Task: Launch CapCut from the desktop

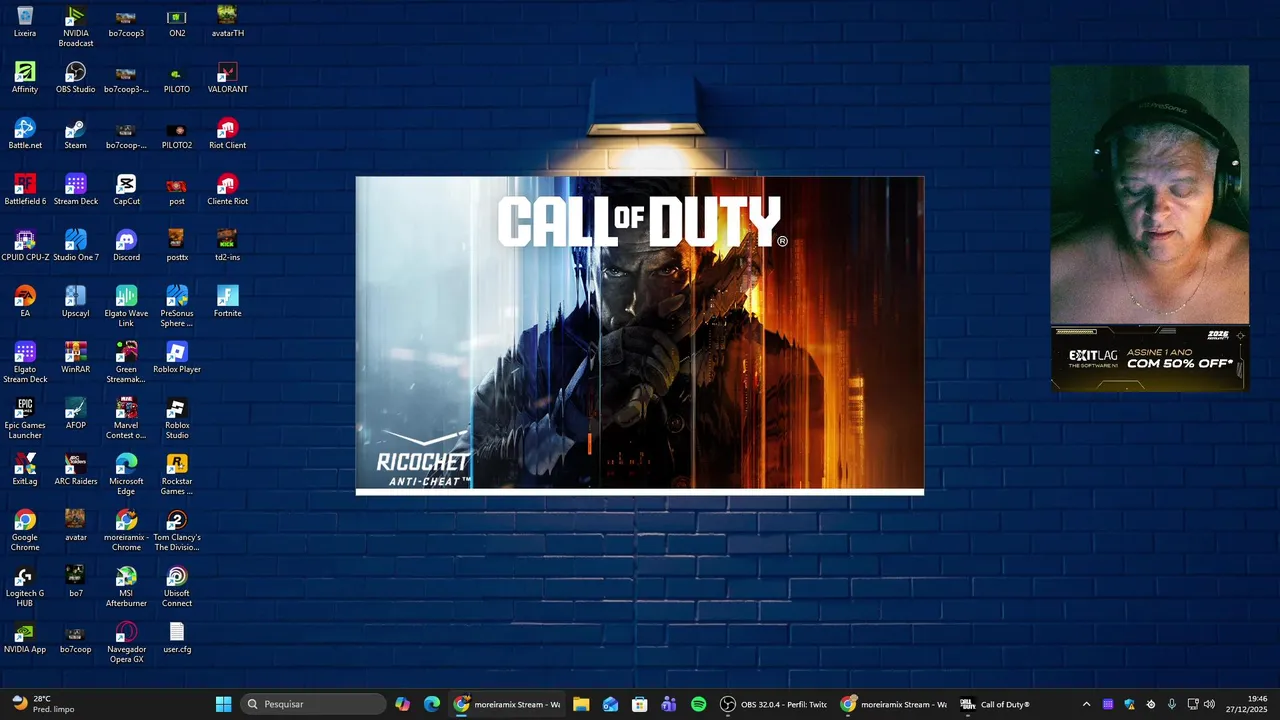Action: coord(126,190)
